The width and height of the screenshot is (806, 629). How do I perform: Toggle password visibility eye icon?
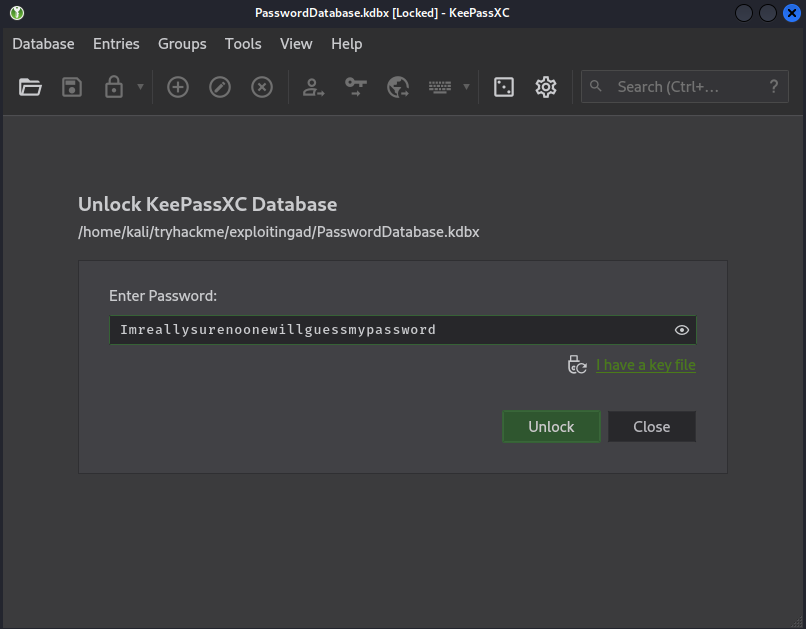coord(682,330)
